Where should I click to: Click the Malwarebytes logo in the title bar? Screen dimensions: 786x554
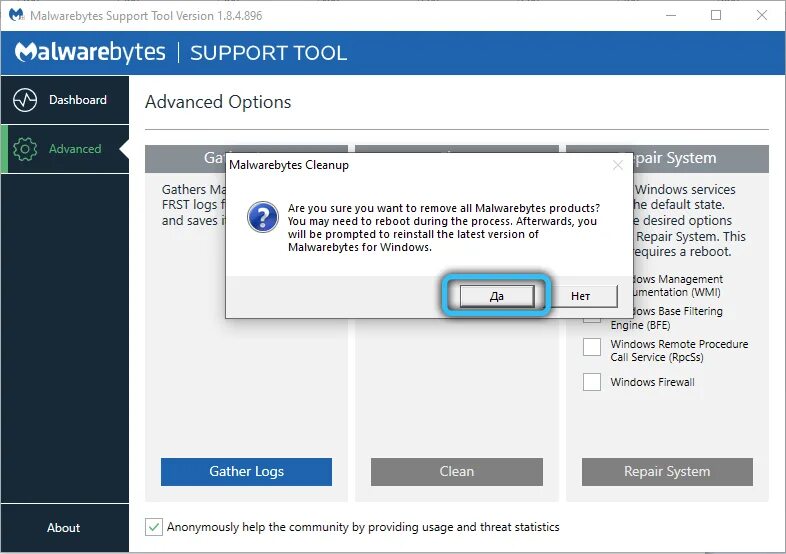(x=16, y=15)
